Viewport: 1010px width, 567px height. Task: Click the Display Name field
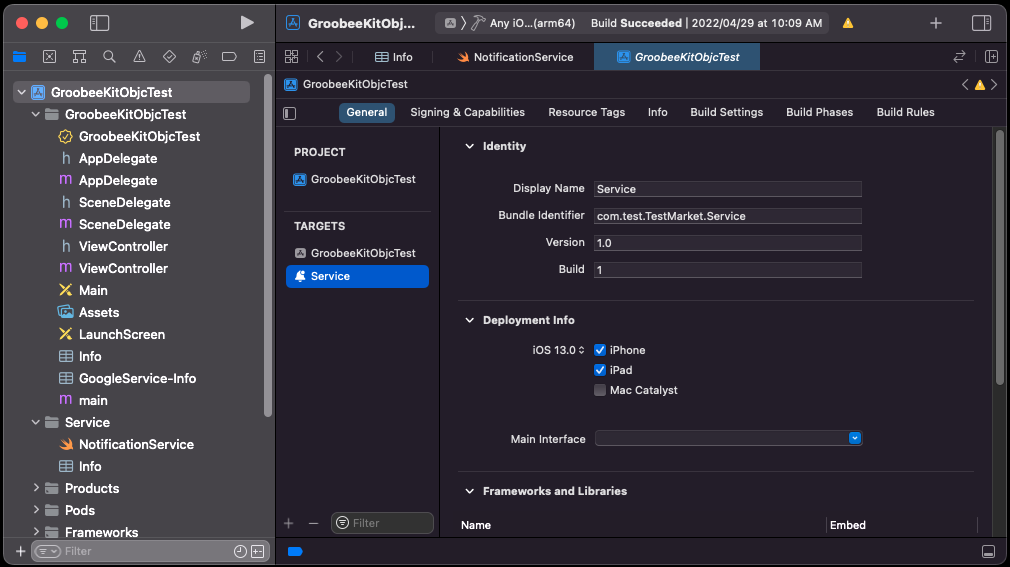pyautogui.click(x=727, y=189)
